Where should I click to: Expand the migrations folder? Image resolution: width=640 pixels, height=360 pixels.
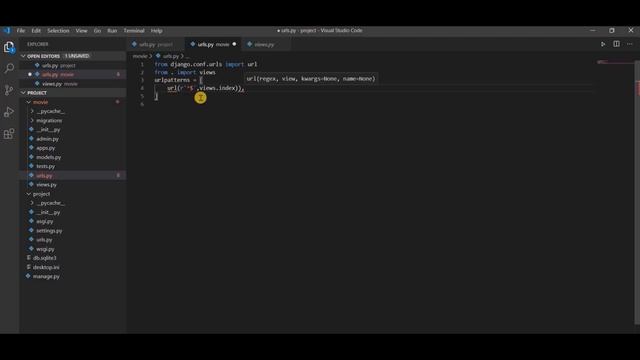coord(73,120)
